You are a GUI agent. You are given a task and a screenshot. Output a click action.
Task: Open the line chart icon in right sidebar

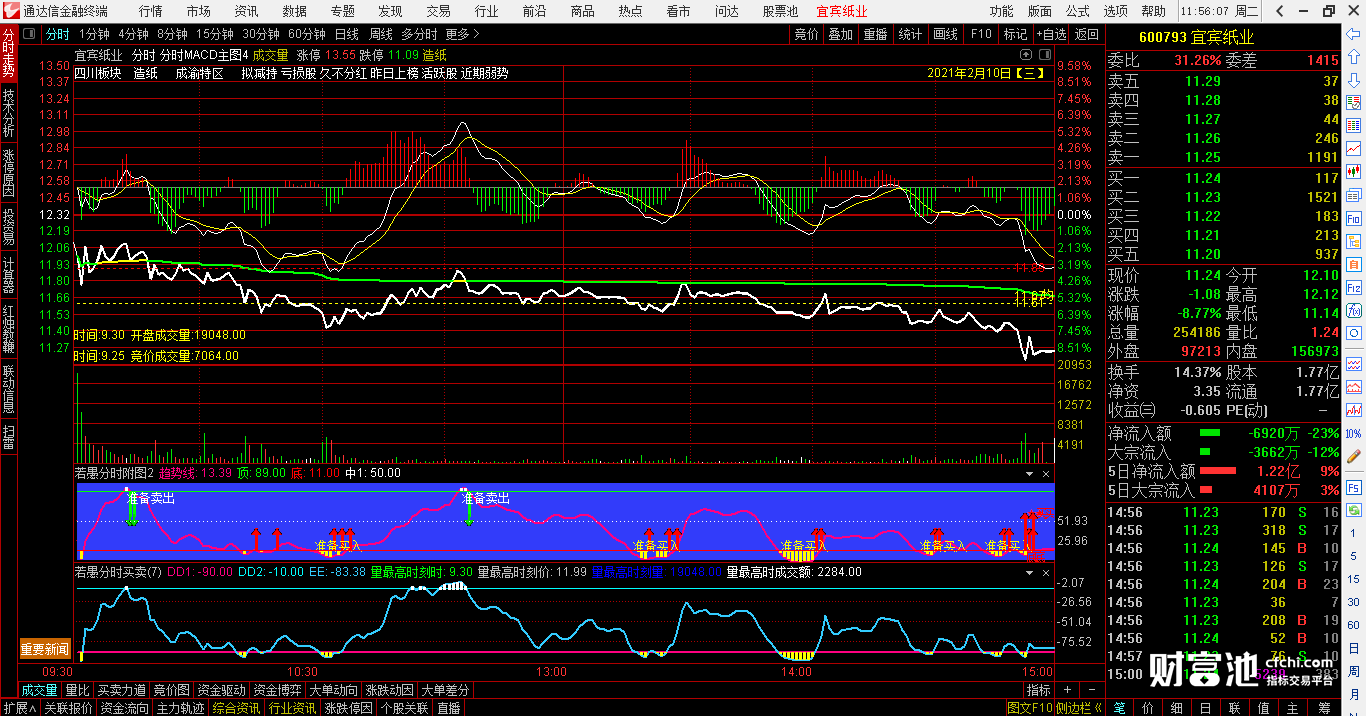1353,147
